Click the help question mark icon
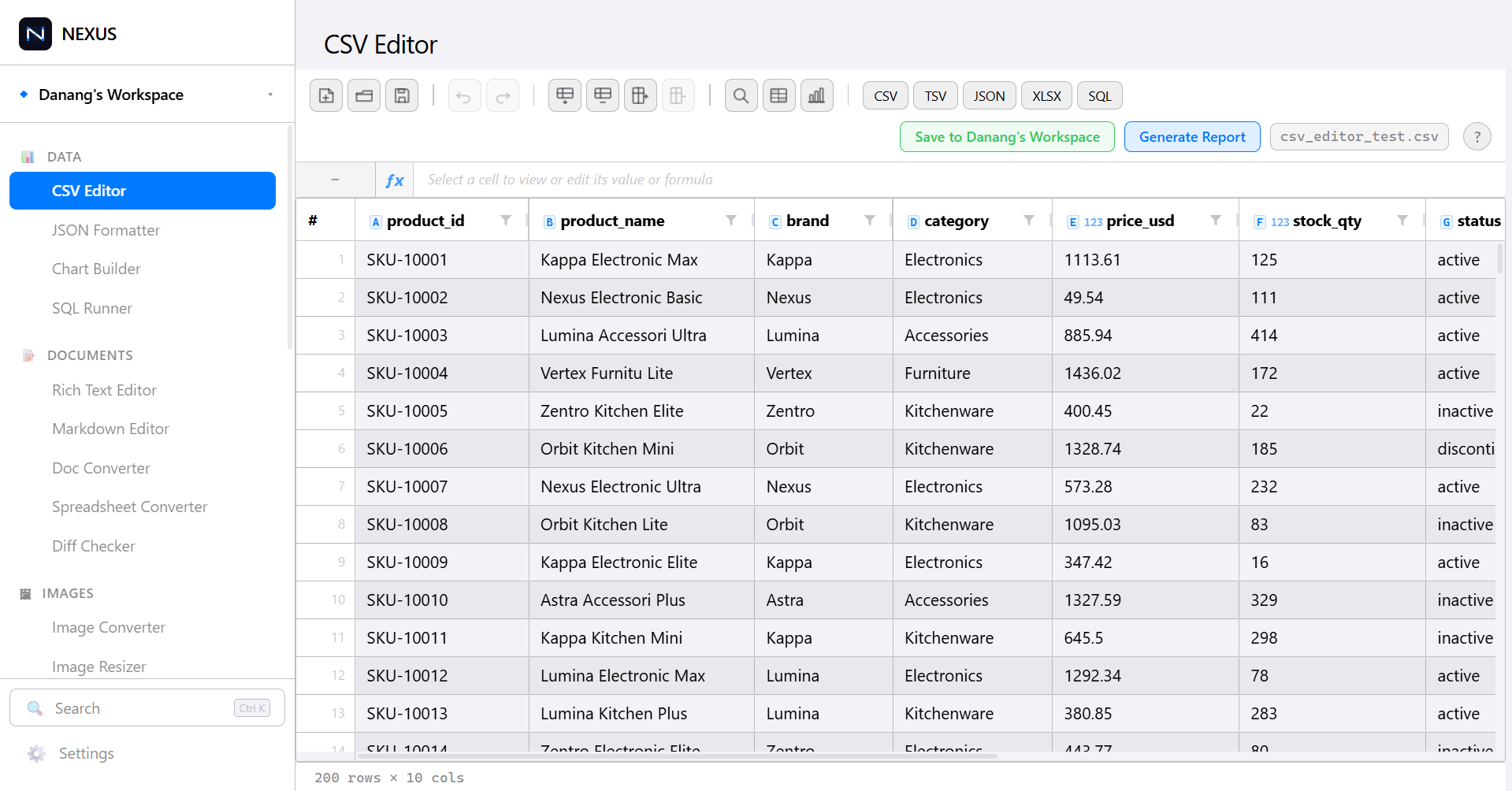 point(1477,137)
